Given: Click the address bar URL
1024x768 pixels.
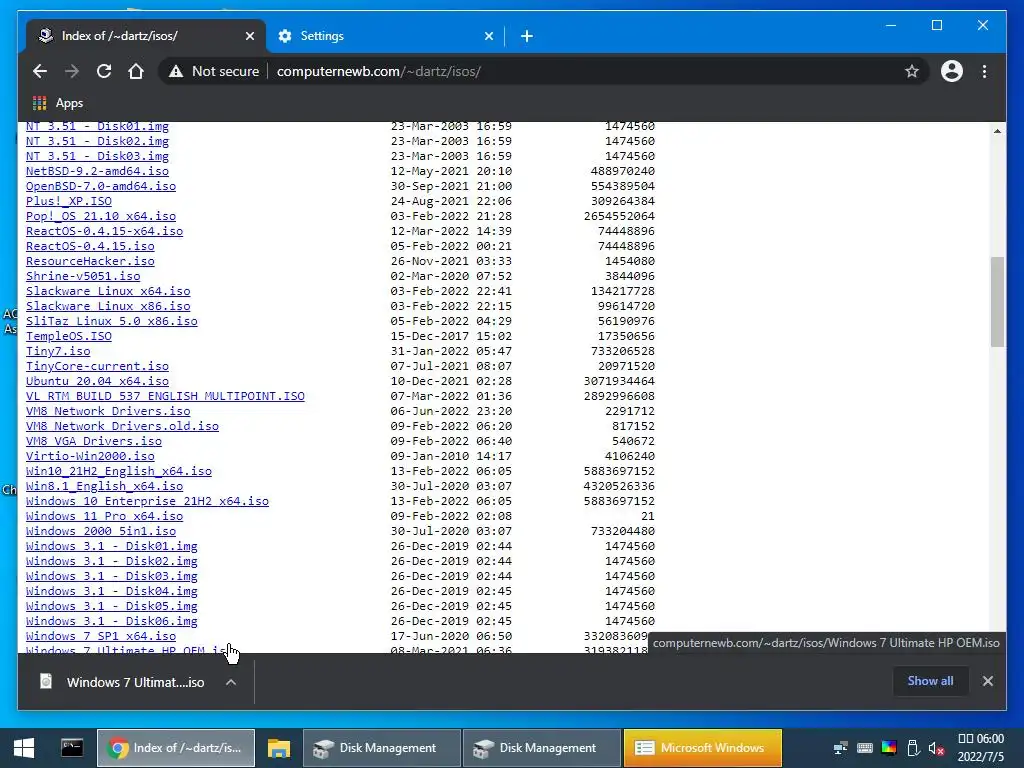Looking at the screenshot, I should [379, 71].
